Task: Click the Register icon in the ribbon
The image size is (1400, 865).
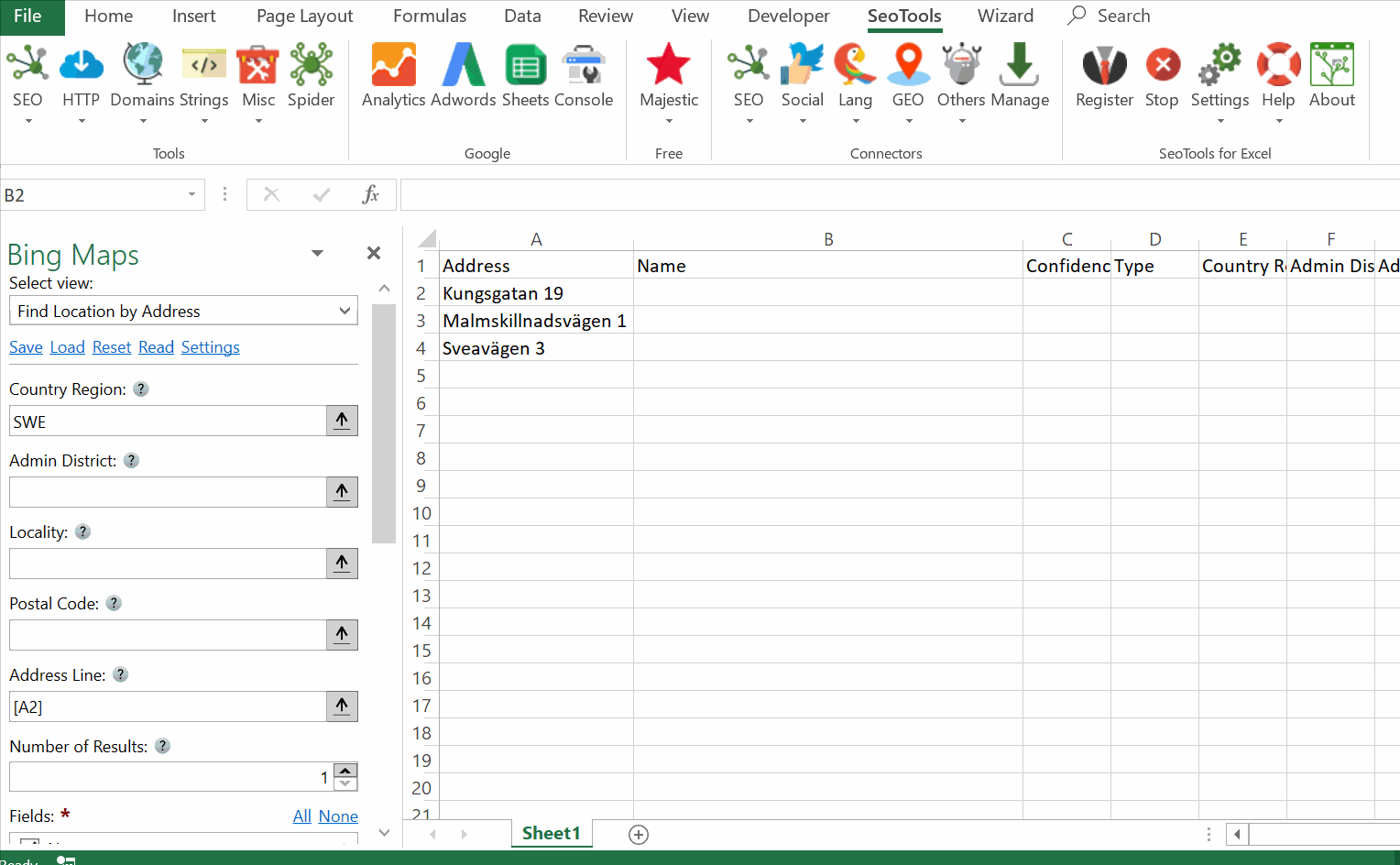Action: pyautogui.click(x=1105, y=77)
